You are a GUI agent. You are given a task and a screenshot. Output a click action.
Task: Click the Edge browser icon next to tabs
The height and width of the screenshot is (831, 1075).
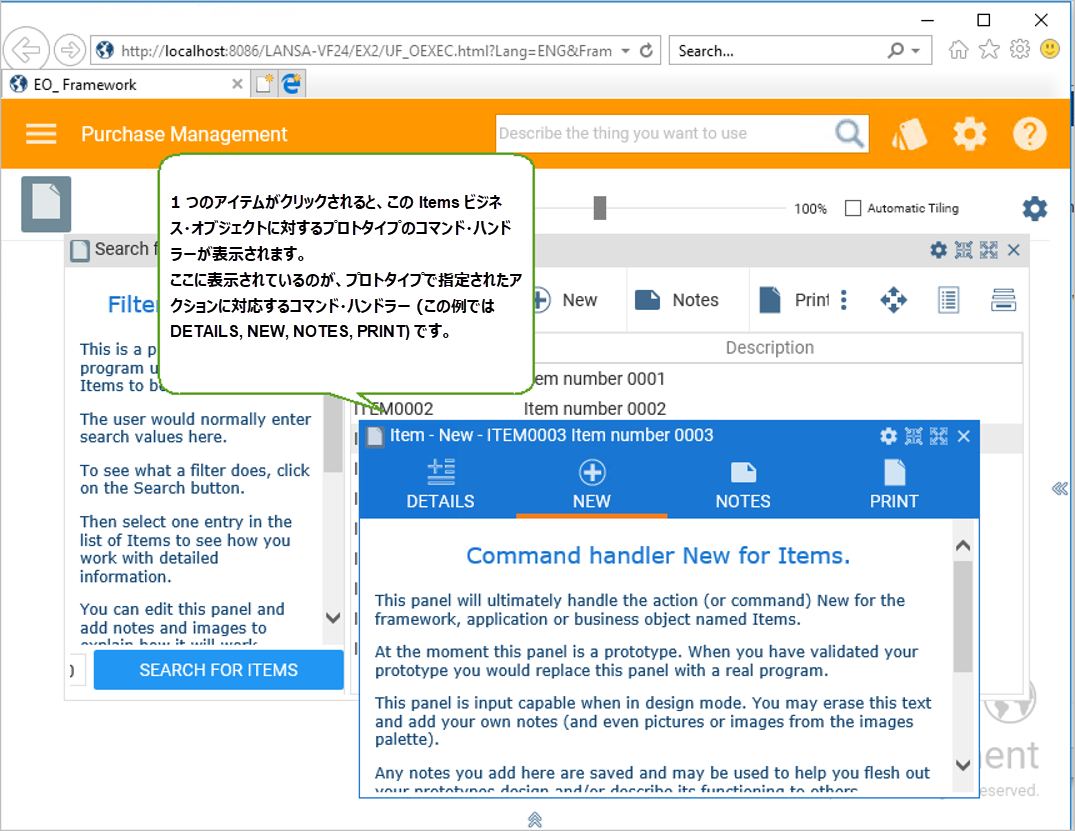tap(291, 84)
